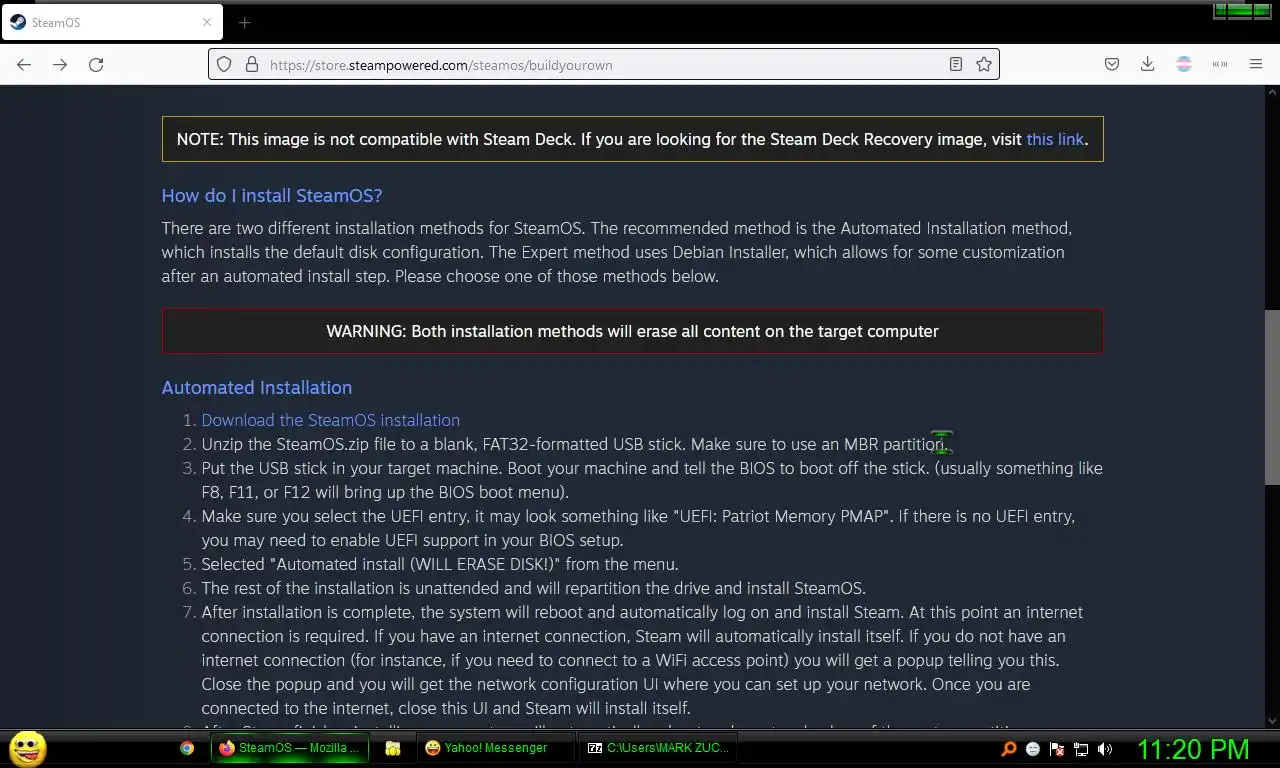Image resolution: width=1280 pixels, height=768 pixels.
Task: Switch to Yahoo! Messenger taskbar window
Action: (495, 748)
